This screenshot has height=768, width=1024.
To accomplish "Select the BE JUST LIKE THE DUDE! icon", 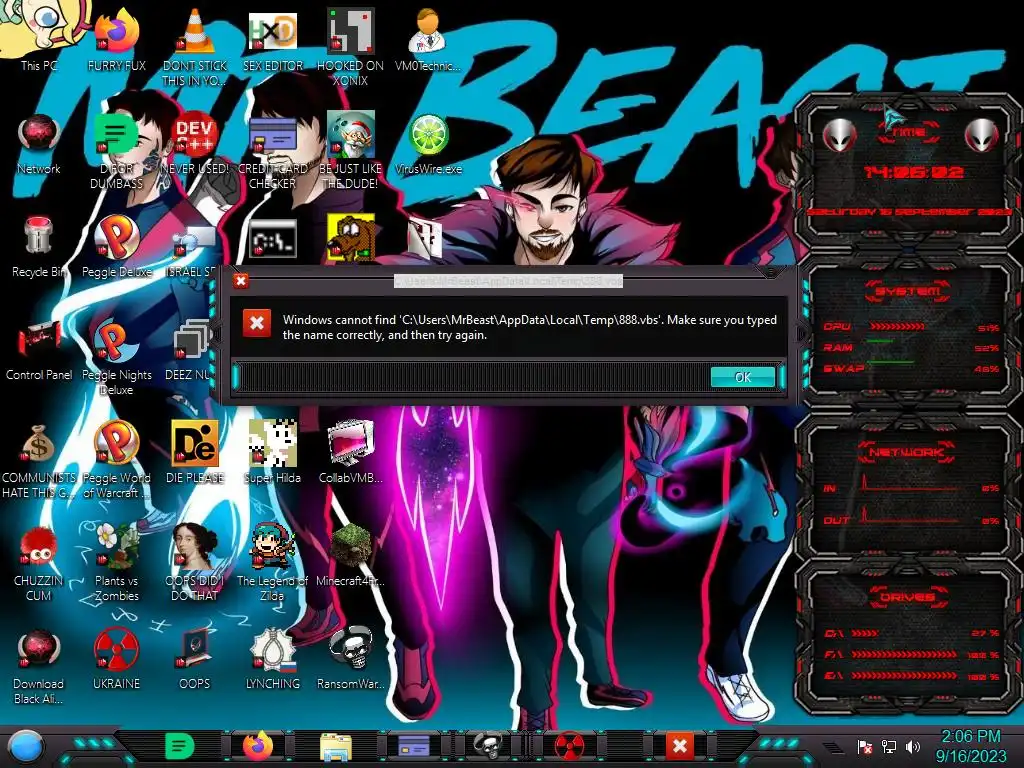I will pyautogui.click(x=350, y=152).
